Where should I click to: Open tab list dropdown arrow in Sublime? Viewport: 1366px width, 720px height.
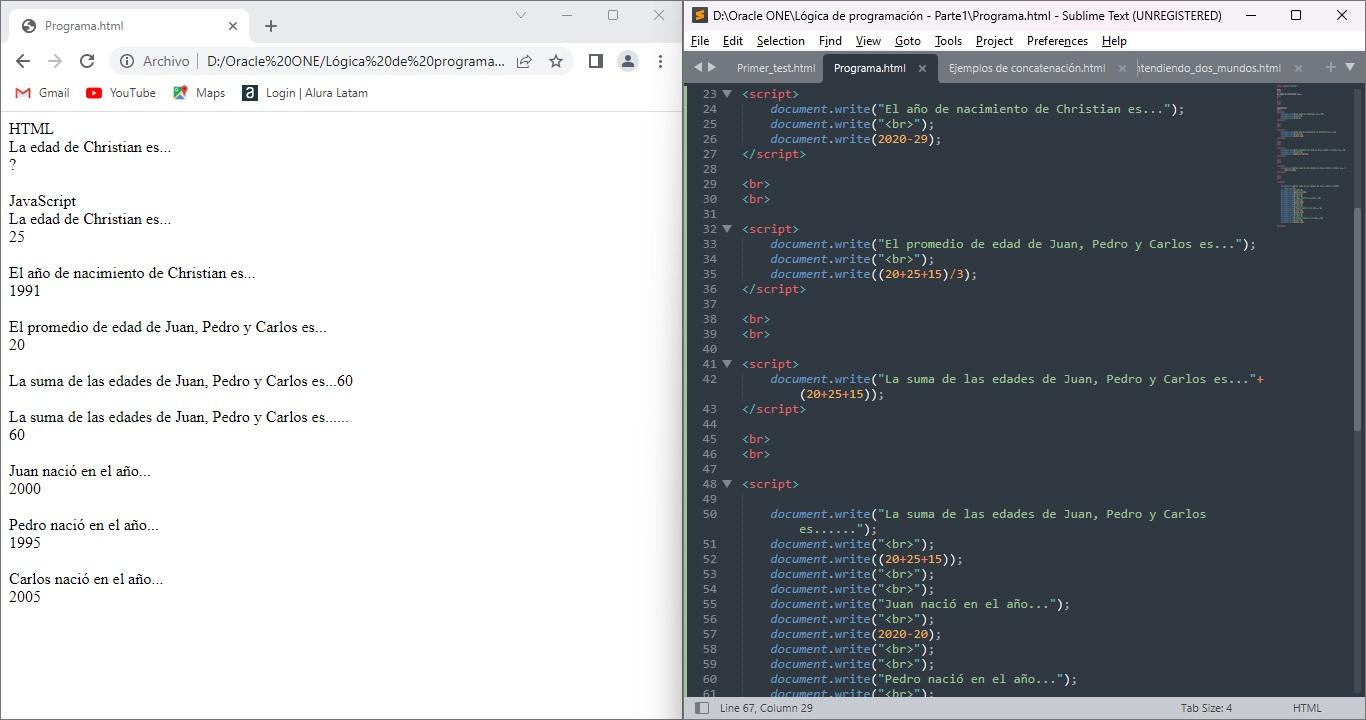point(1350,67)
